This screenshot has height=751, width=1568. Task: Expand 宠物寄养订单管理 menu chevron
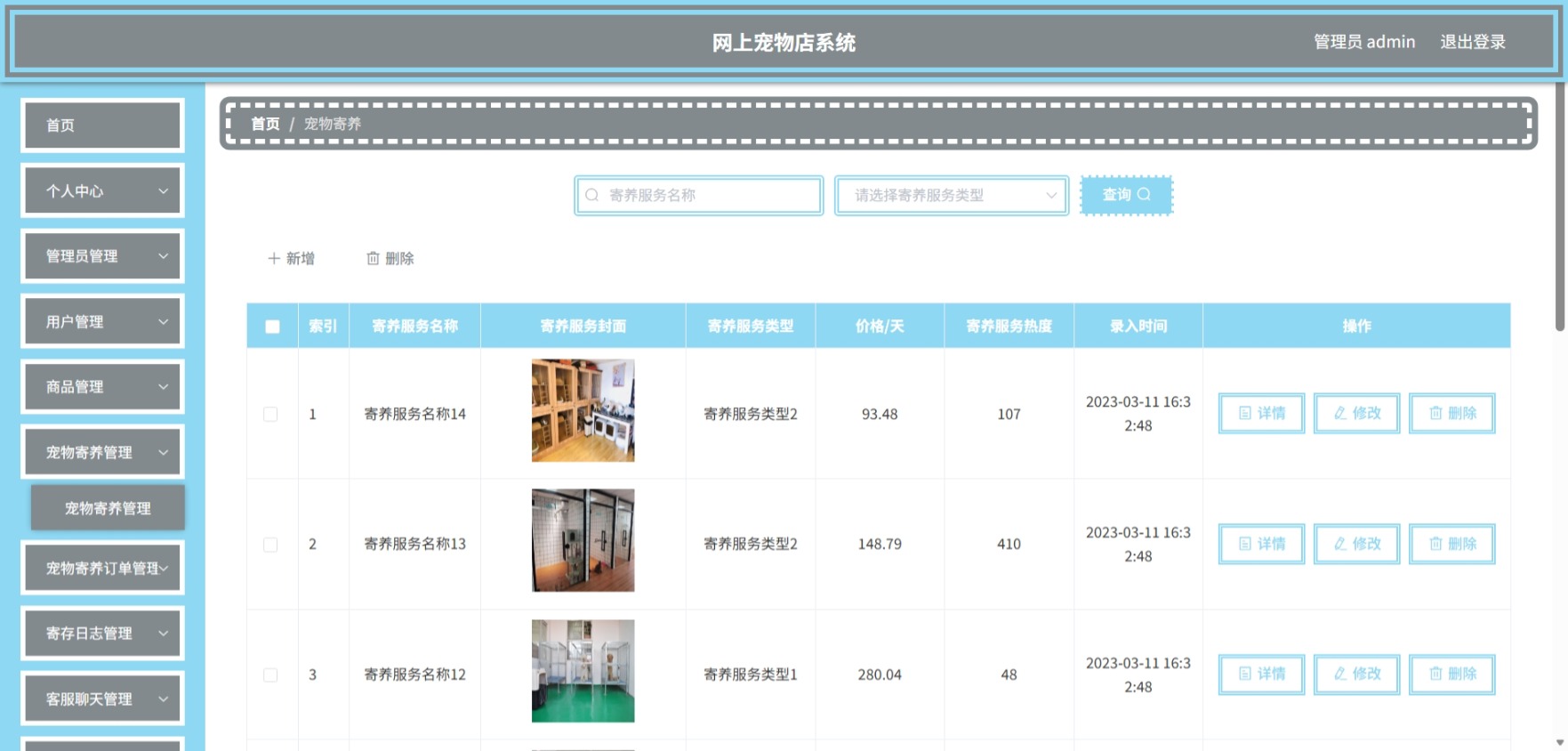[164, 568]
